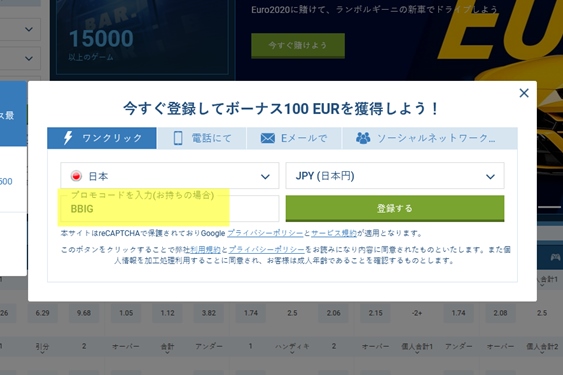Close the registration popup with the X
The image size is (563, 375).
coord(524,93)
